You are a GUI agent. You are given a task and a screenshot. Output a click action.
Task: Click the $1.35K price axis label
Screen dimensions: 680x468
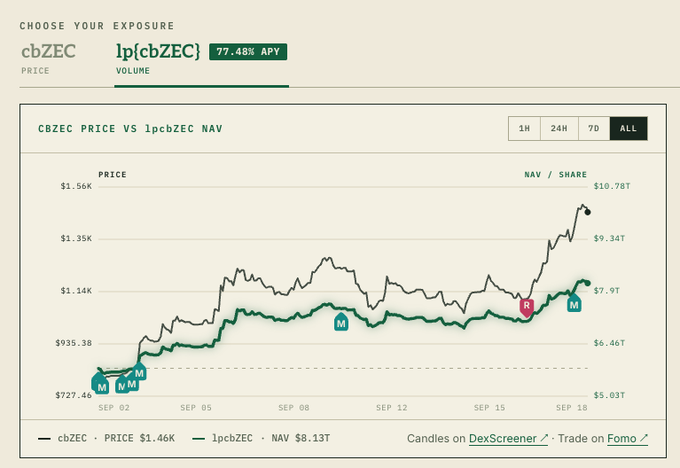(x=76, y=238)
